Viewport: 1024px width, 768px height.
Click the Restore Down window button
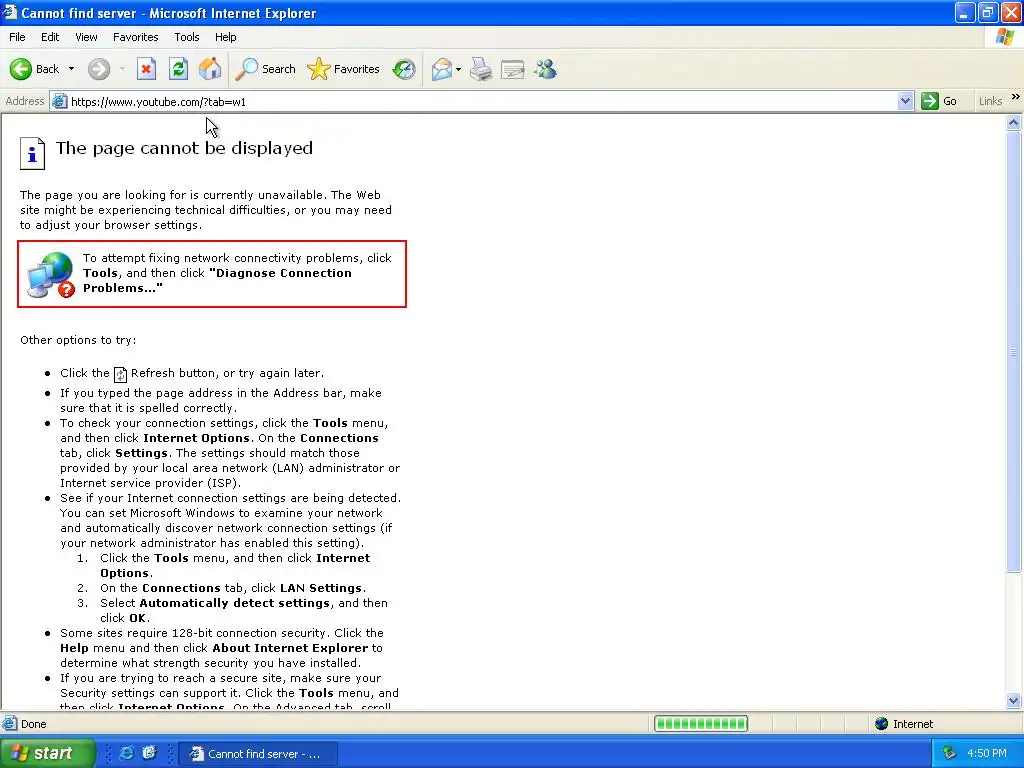tap(987, 12)
